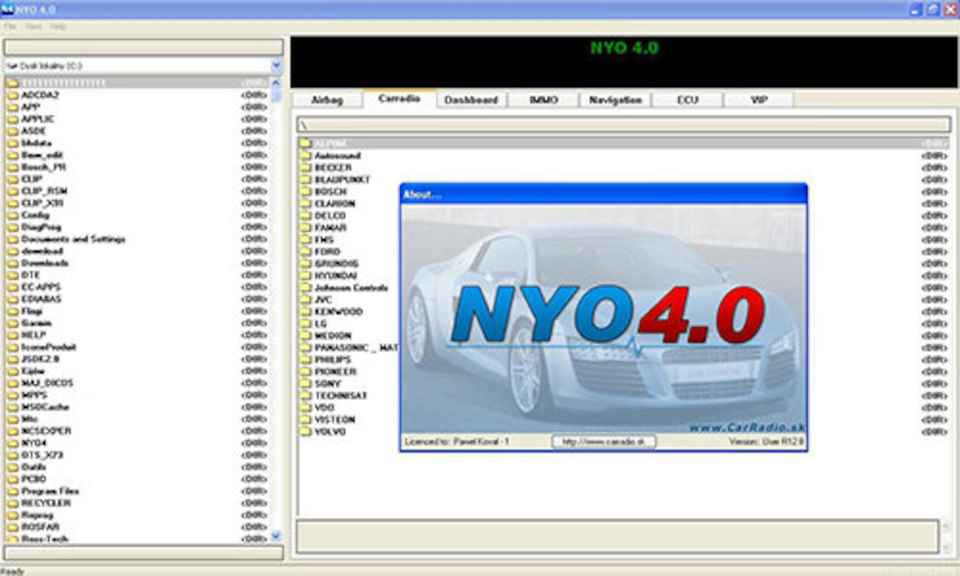
Task: Select the APPLIC folder icon
Action: [x=12, y=119]
